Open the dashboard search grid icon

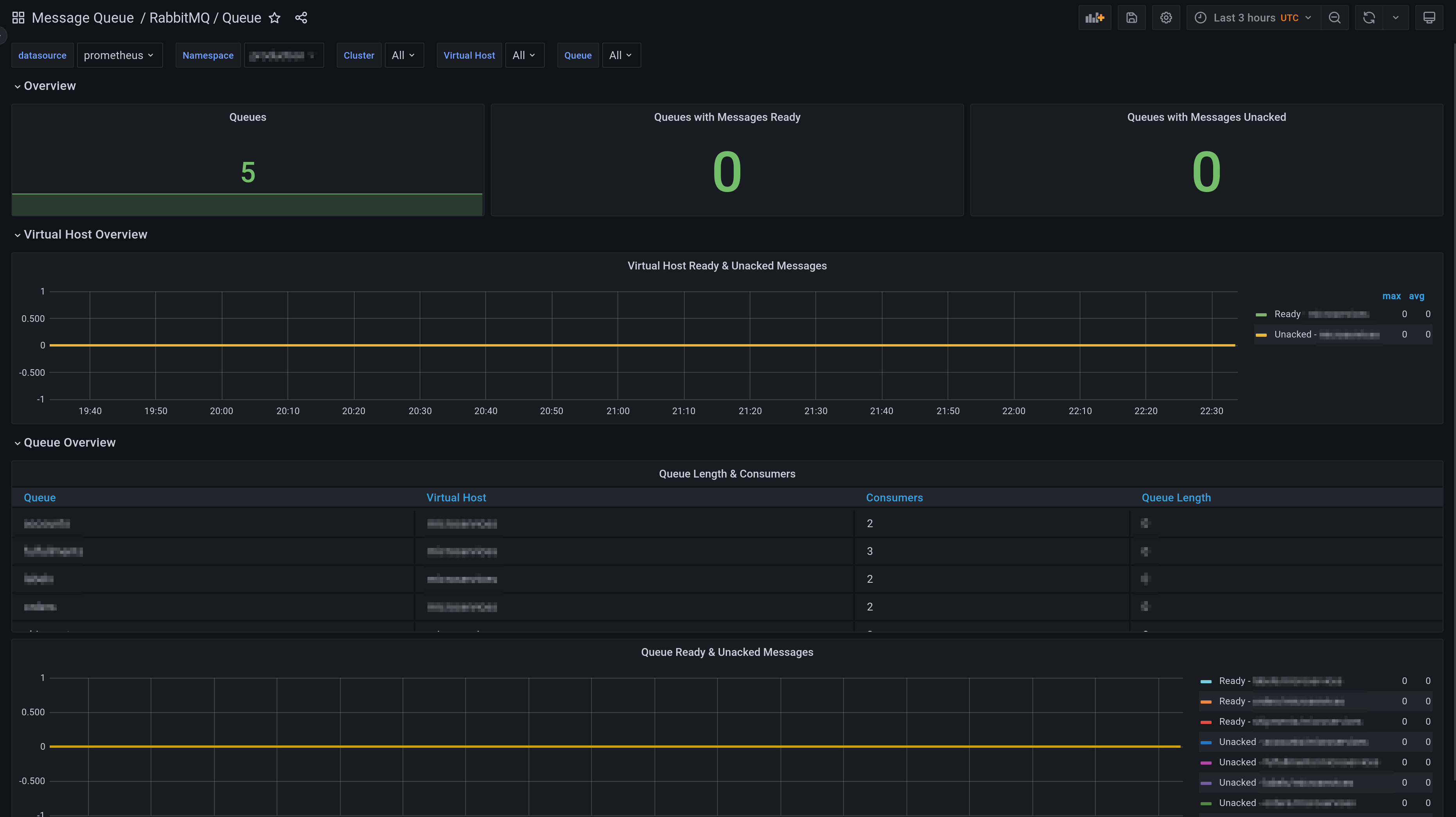18,18
